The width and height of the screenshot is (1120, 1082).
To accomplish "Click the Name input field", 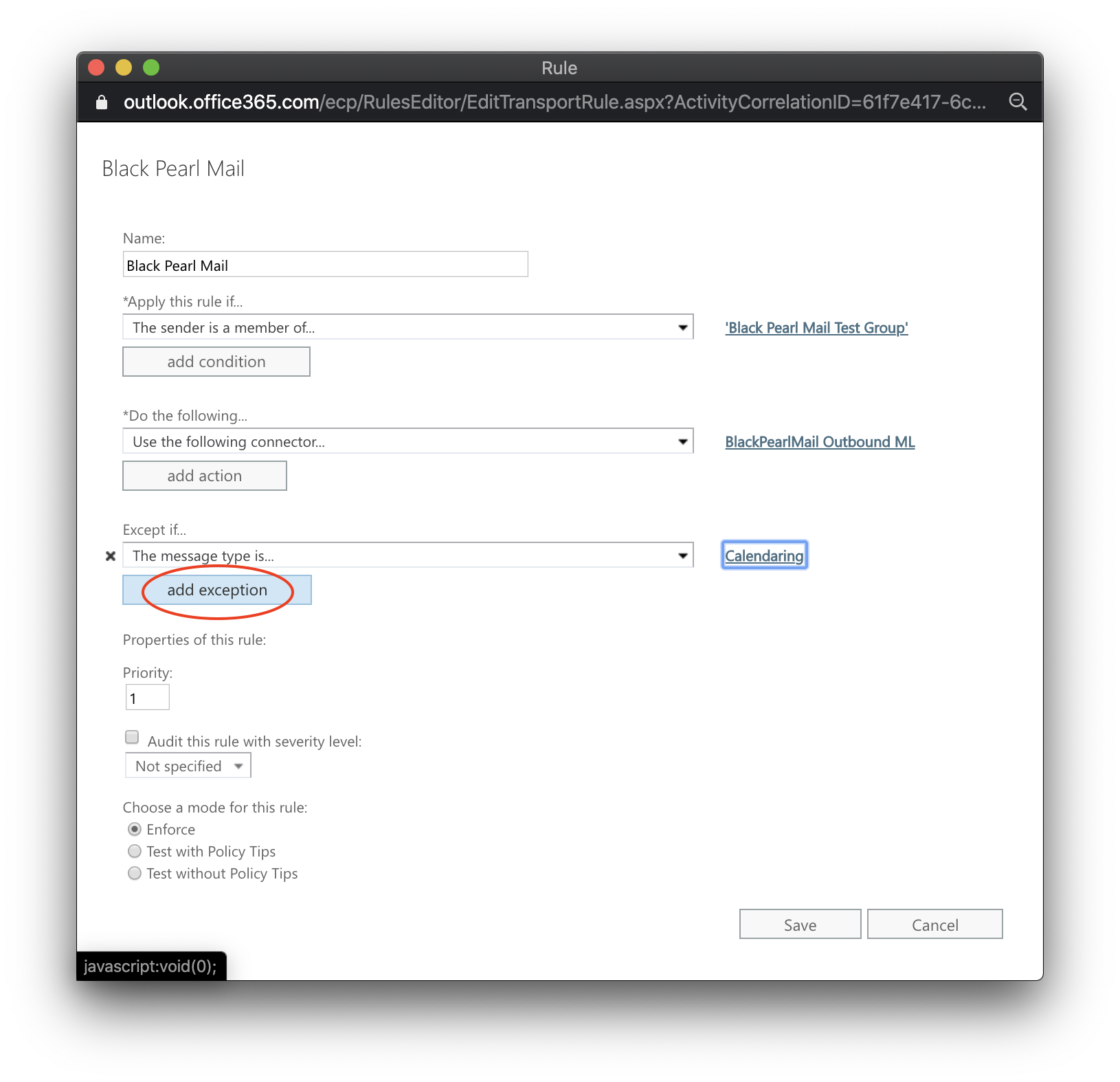I will click(x=326, y=265).
